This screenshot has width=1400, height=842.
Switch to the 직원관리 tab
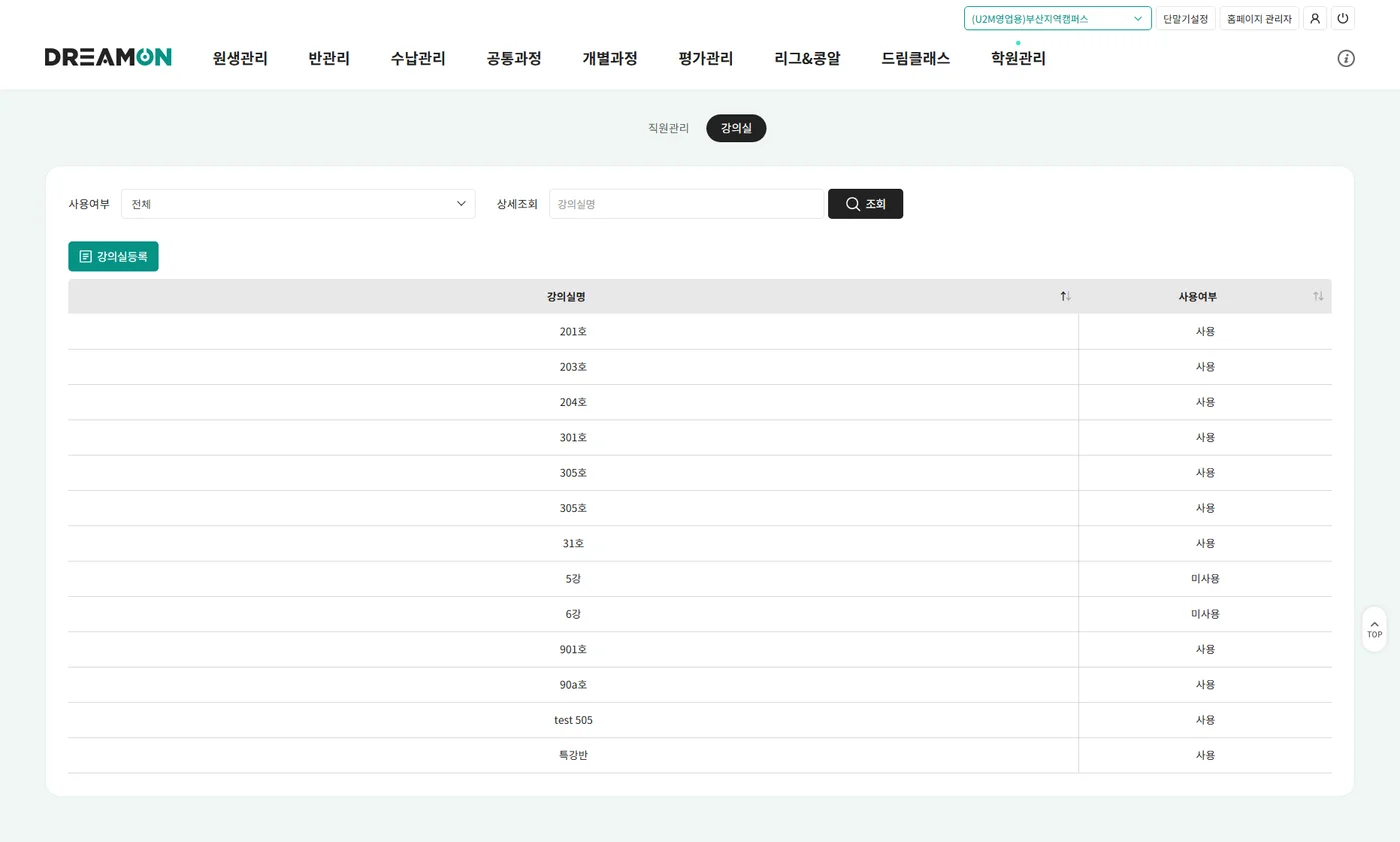click(x=668, y=128)
